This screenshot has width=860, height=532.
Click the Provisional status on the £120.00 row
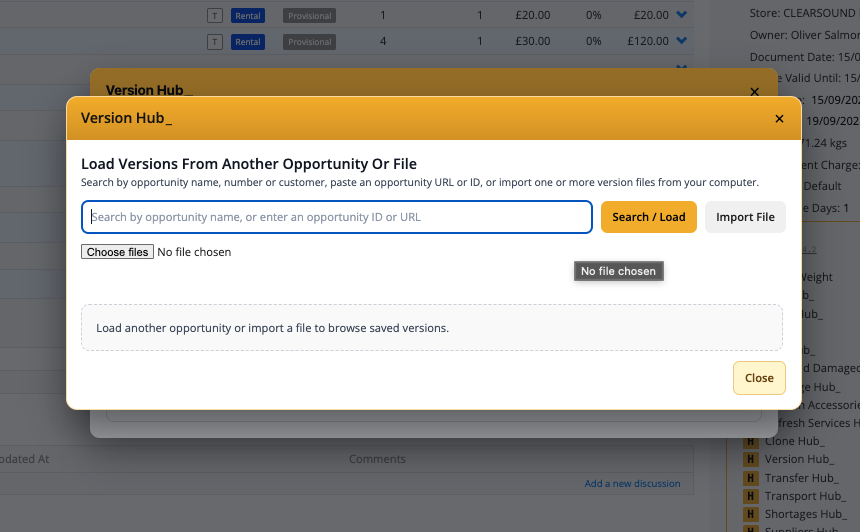tap(309, 42)
